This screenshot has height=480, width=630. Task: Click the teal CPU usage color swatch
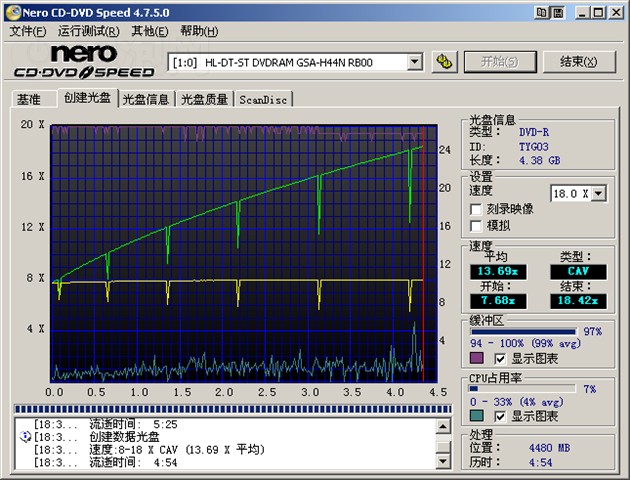tap(477, 416)
